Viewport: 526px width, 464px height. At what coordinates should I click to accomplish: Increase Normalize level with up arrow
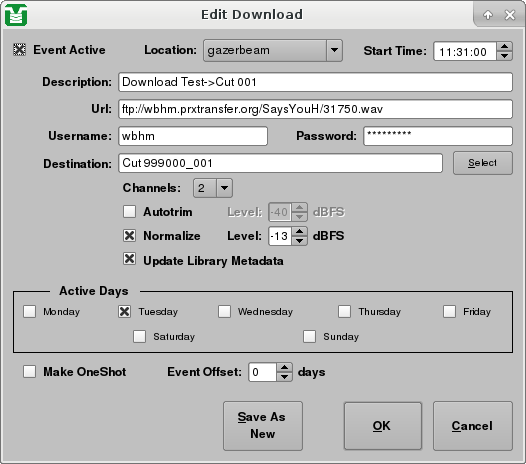299,231
